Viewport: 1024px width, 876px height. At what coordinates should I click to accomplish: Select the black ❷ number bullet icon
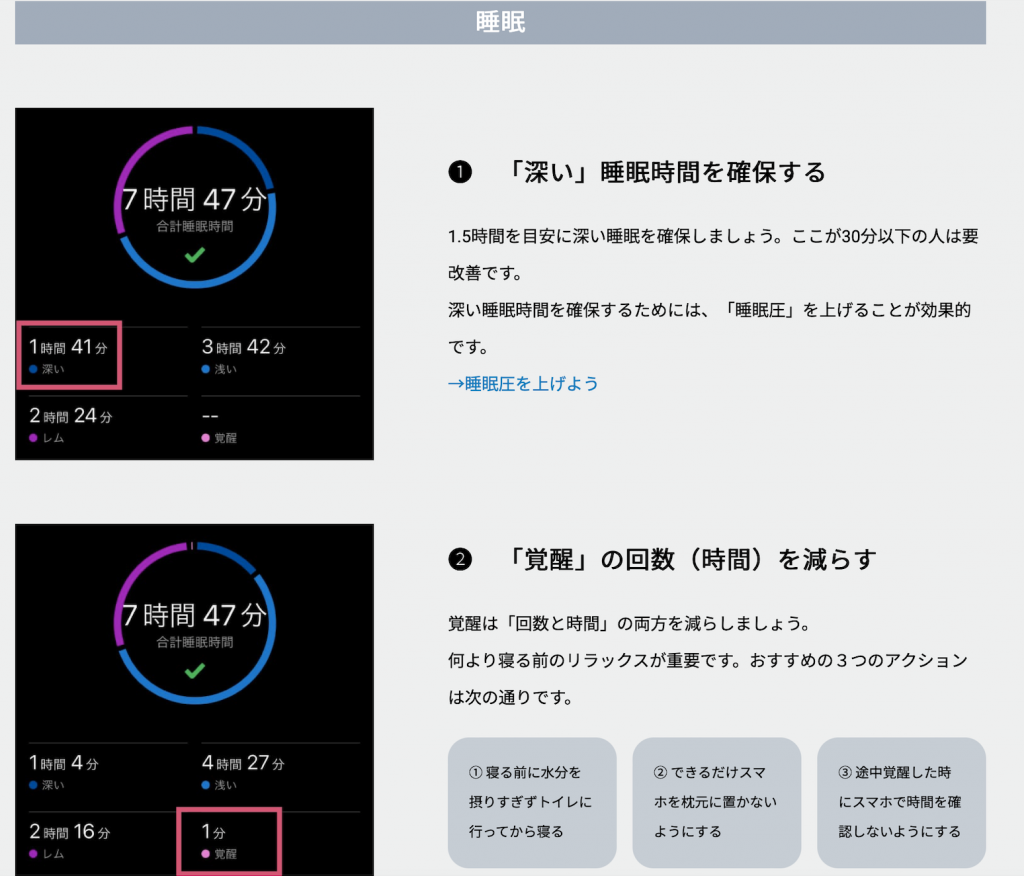tap(459, 559)
